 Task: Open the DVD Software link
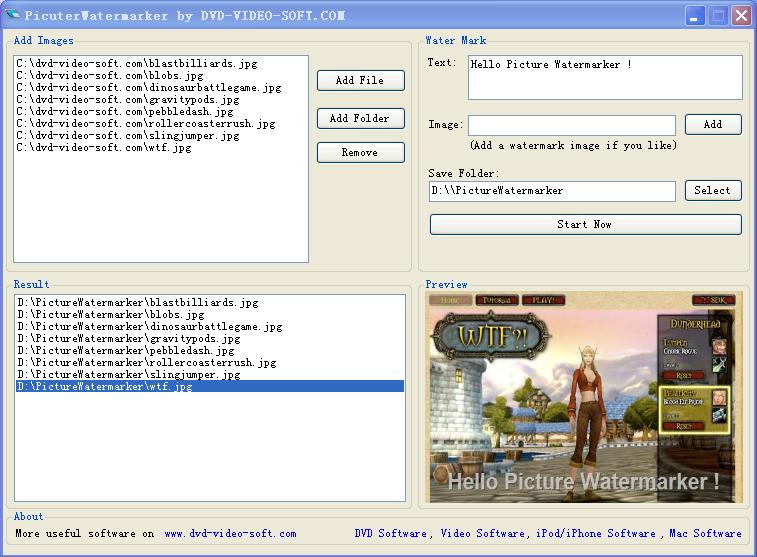[x=390, y=533]
